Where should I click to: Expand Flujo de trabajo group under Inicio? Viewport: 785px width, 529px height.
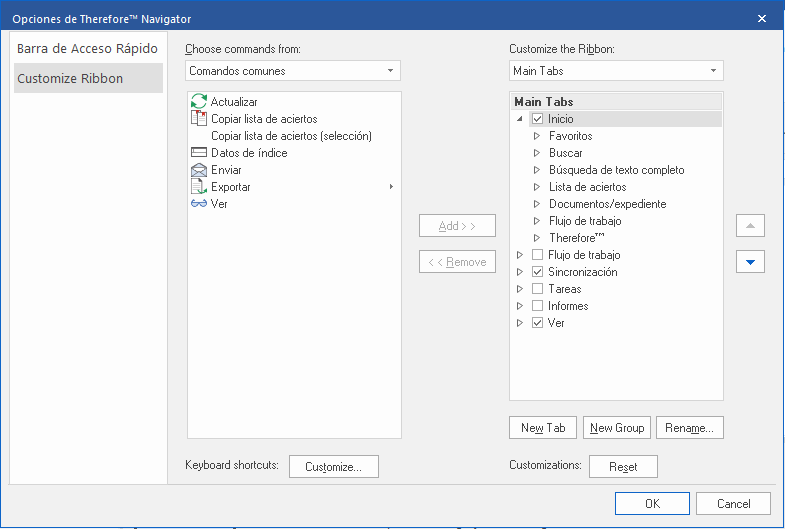pos(537,221)
